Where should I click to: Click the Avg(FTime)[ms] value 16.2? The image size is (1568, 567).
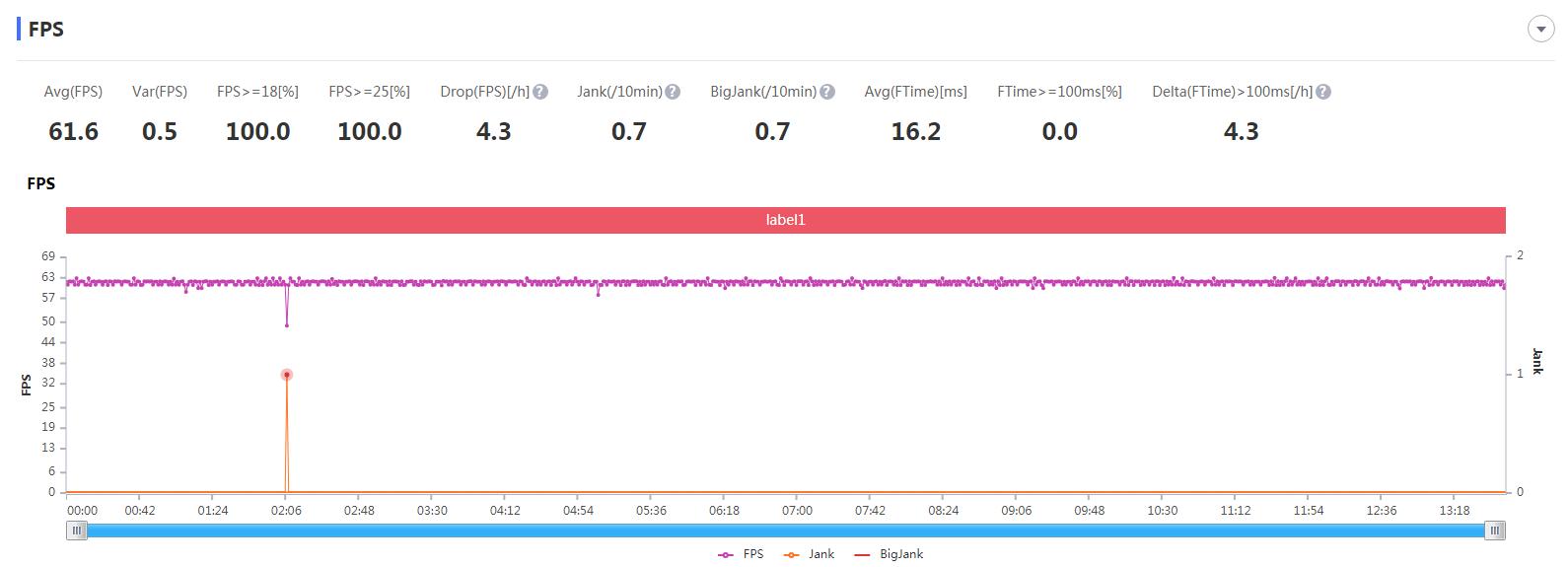(x=915, y=131)
